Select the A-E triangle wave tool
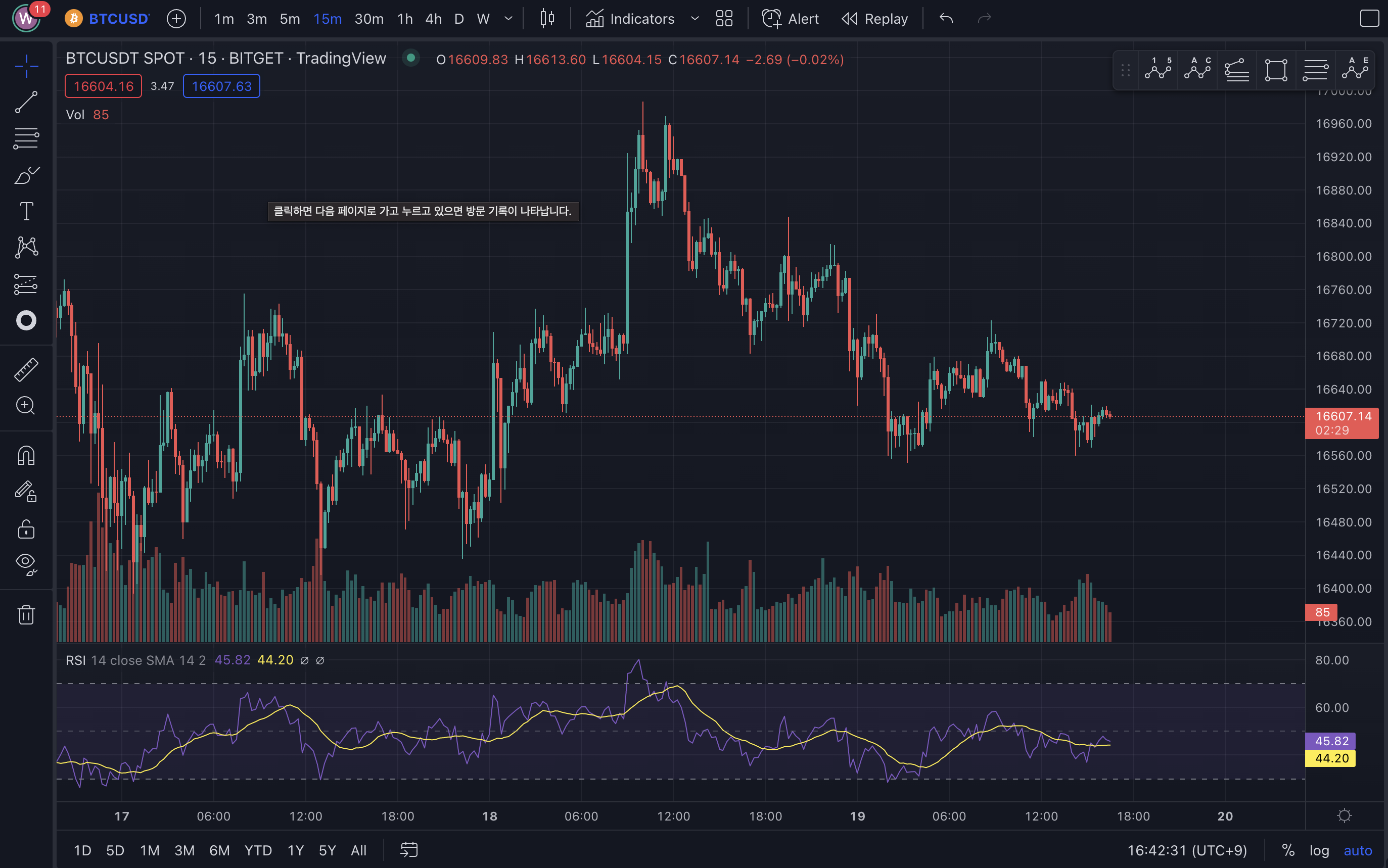The width and height of the screenshot is (1388, 868). 1355,70
